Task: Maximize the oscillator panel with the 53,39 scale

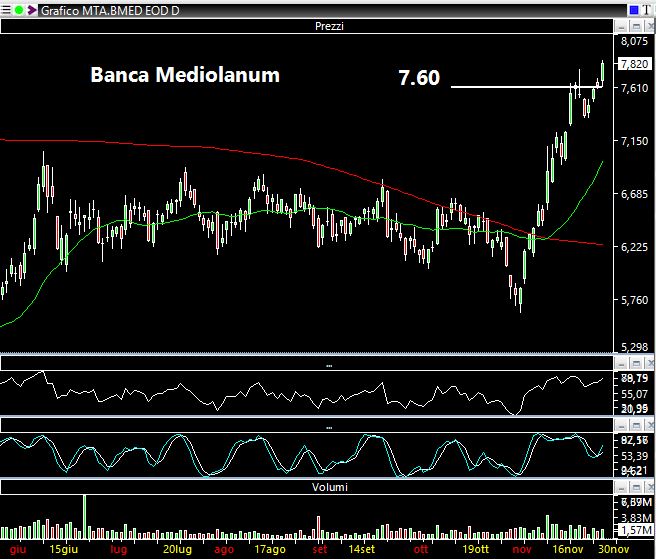Action: (x=636, y=426)
